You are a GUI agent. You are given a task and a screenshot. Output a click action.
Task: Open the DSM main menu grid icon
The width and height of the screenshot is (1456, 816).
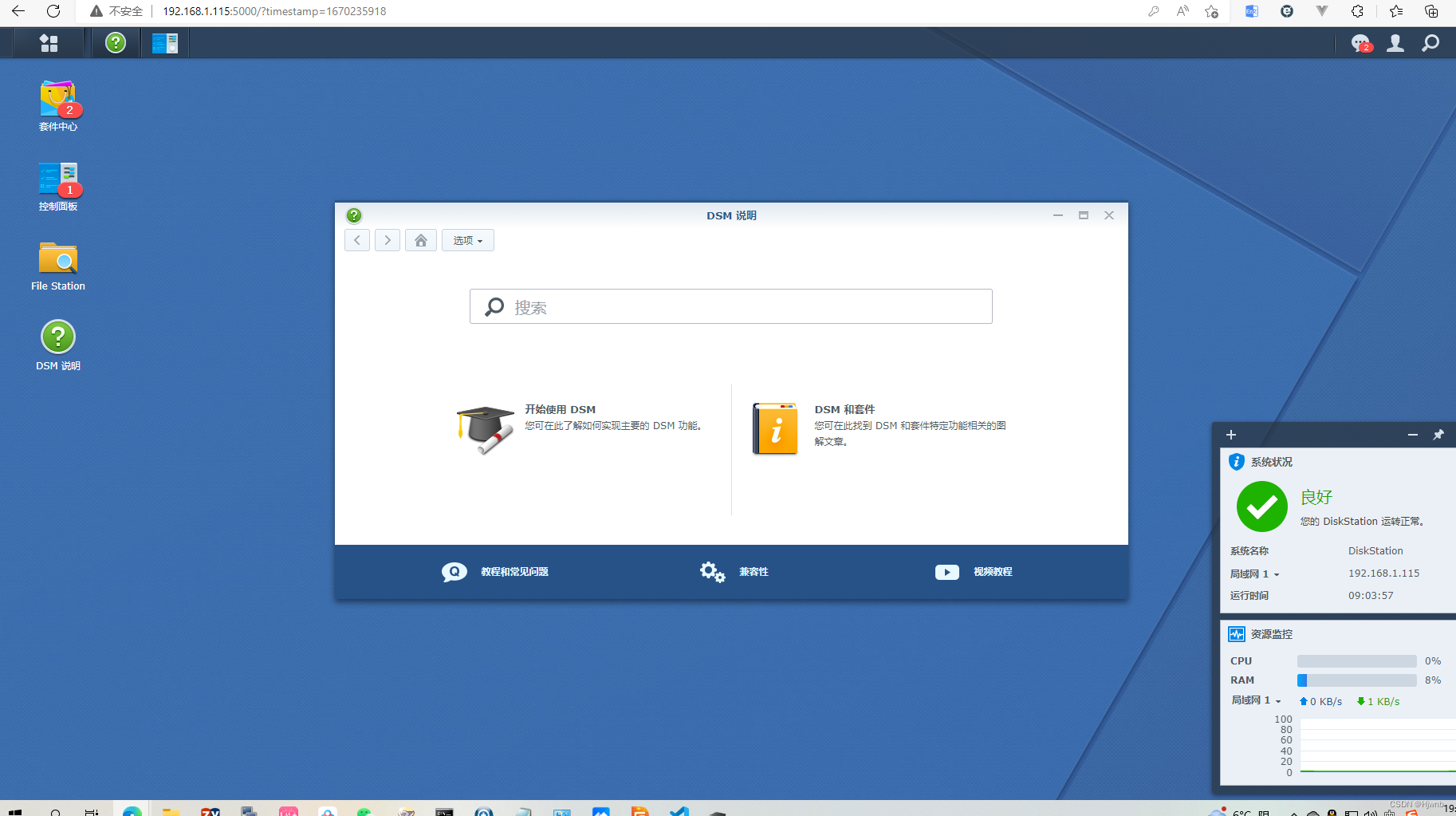tap(49, 43)
